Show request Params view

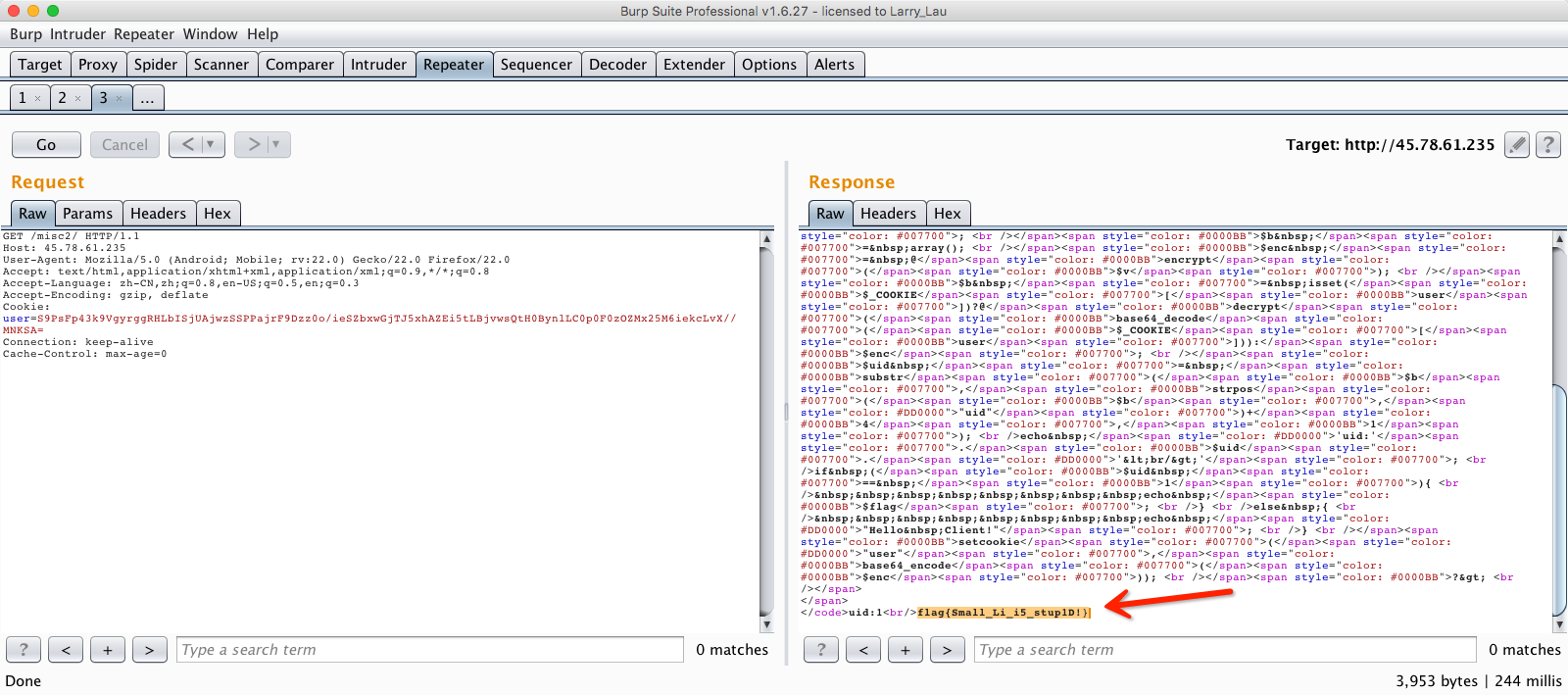[87, 213]
